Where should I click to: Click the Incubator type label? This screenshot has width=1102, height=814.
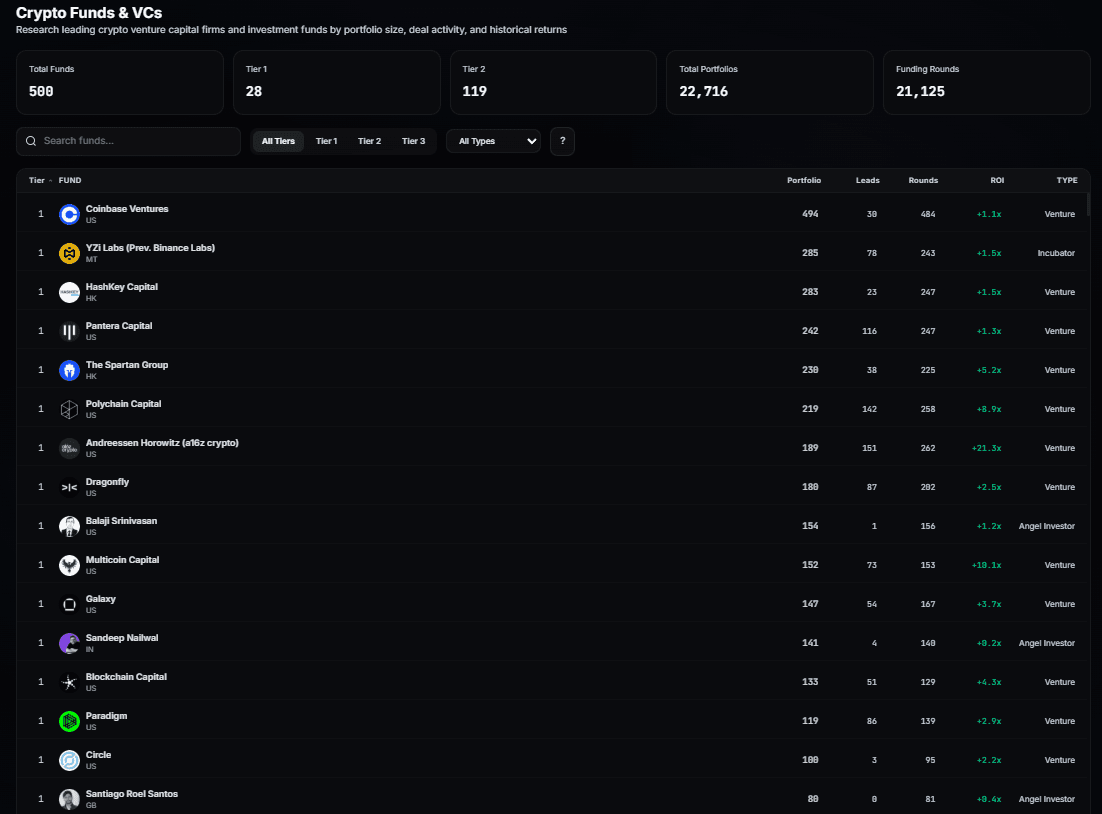[1056, 253]
